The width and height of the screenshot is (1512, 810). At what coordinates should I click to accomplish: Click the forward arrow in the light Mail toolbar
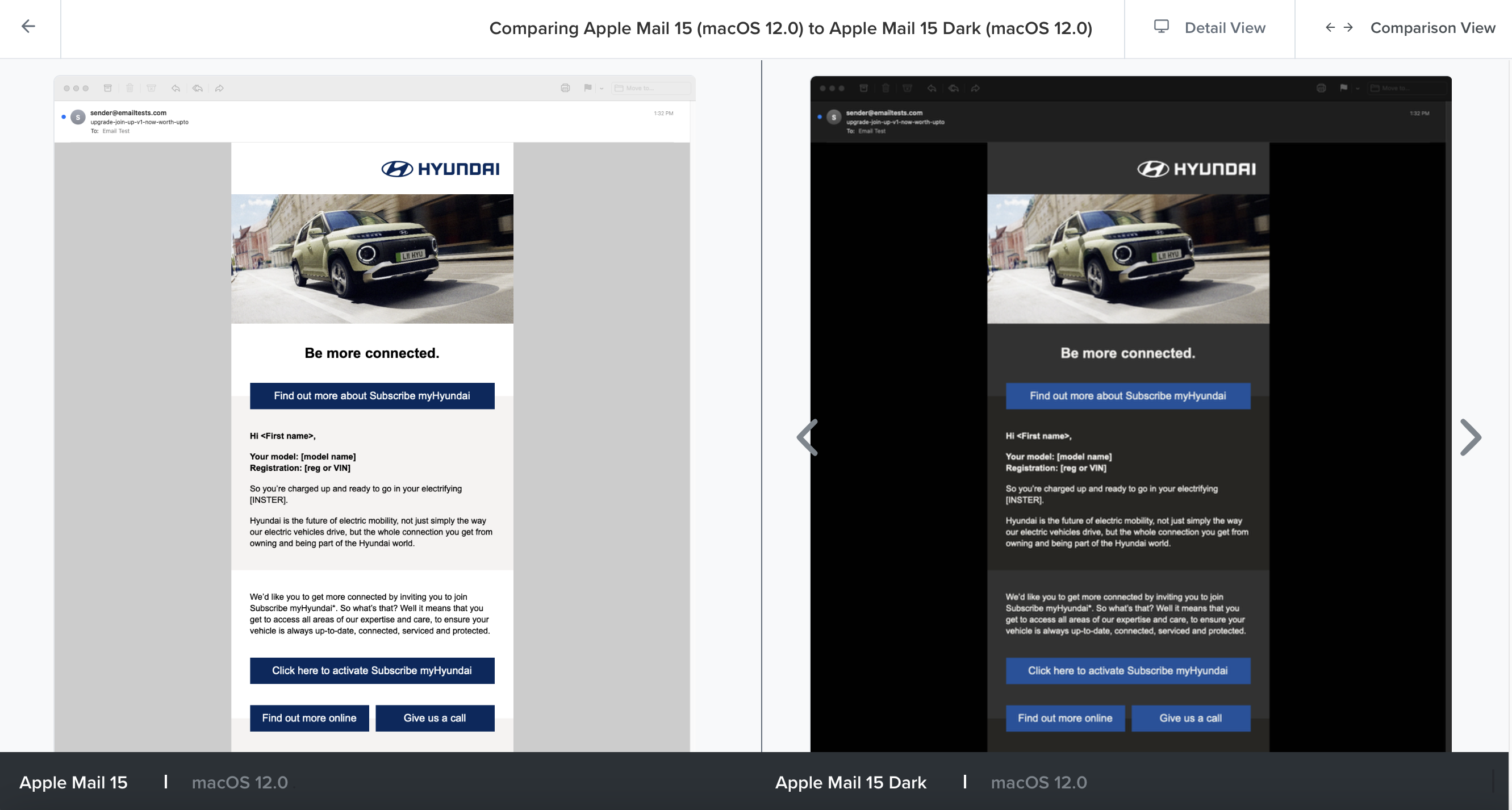click(x=219, y=88)
